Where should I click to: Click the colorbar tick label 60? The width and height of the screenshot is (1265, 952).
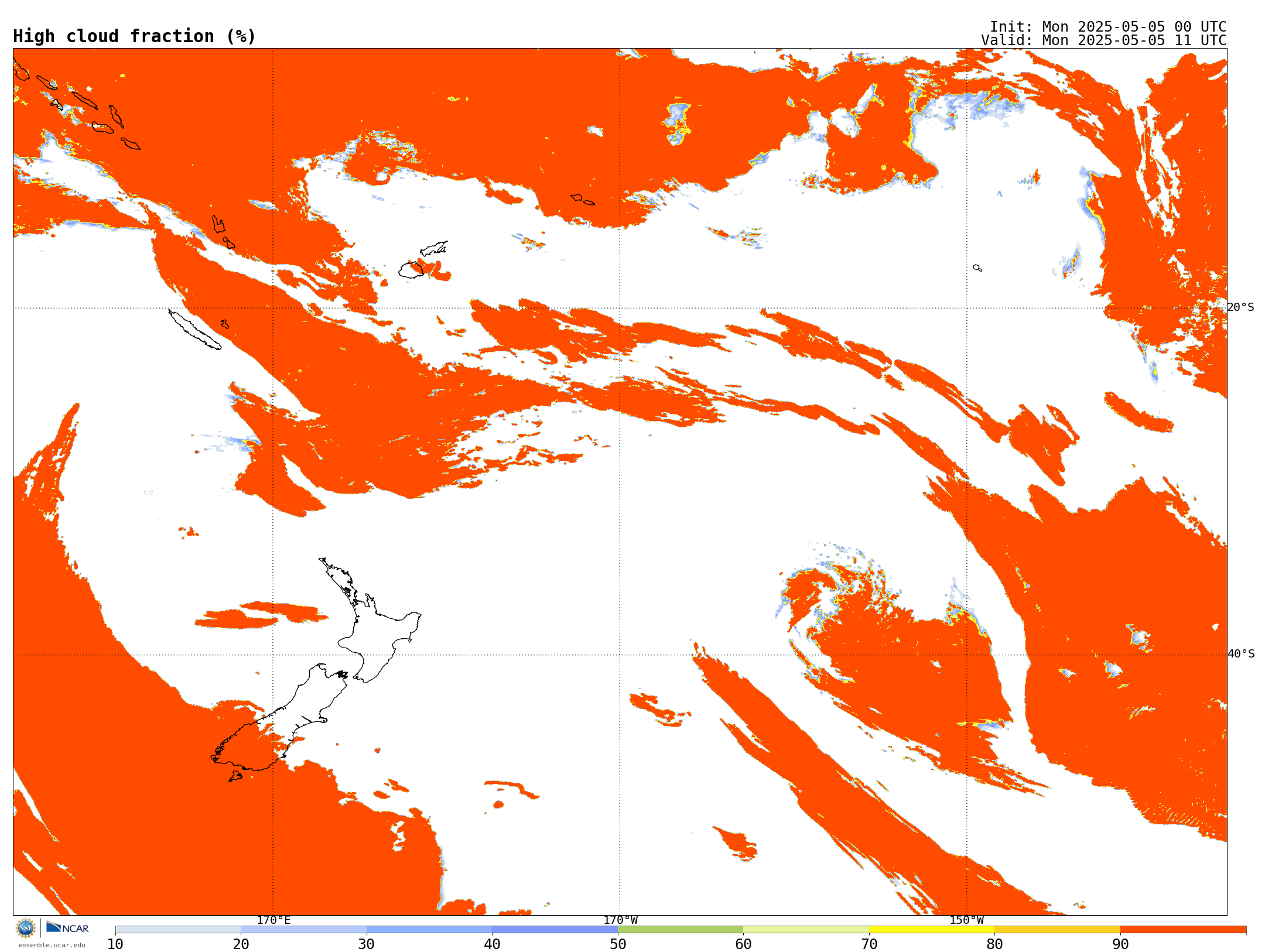tap(743, 944)
